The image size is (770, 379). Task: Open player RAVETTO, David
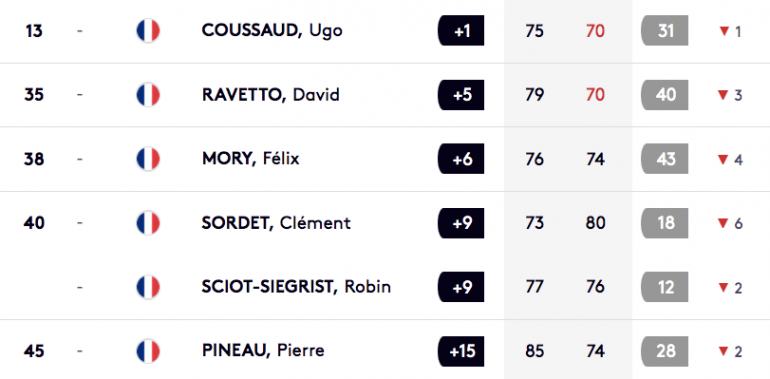coord(271,95)
